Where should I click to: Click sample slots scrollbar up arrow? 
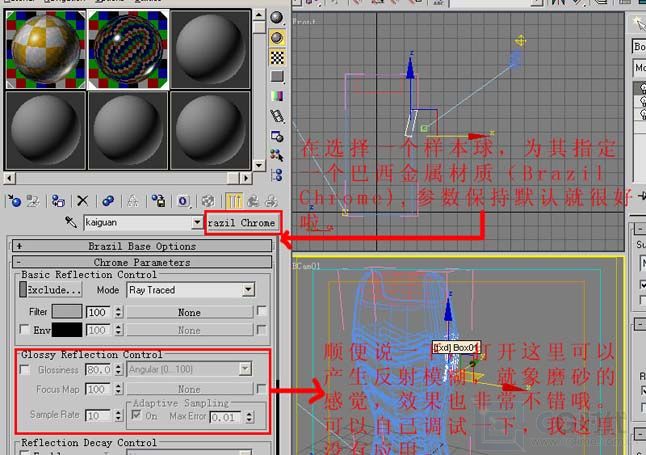[259, 16]
